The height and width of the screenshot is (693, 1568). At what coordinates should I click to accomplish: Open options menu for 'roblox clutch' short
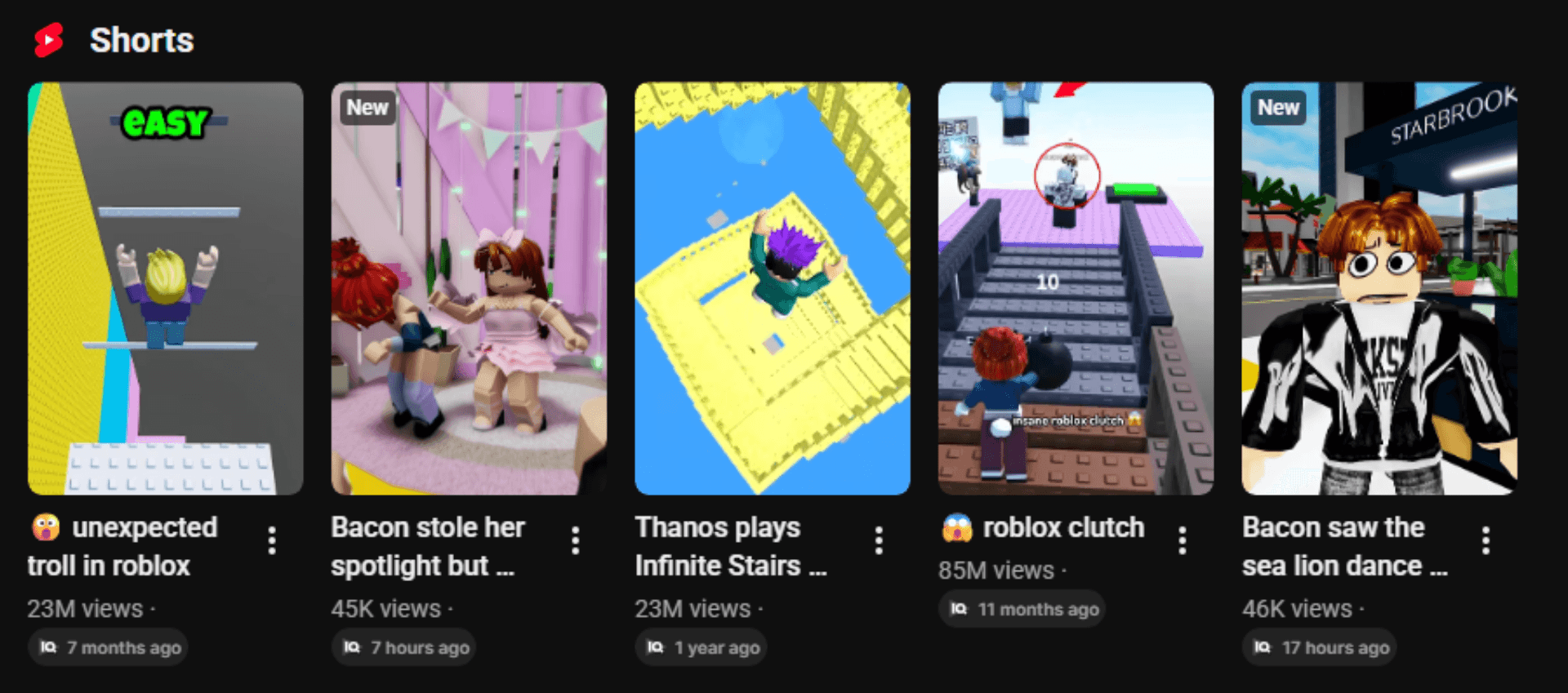(x=1183, y=540)
